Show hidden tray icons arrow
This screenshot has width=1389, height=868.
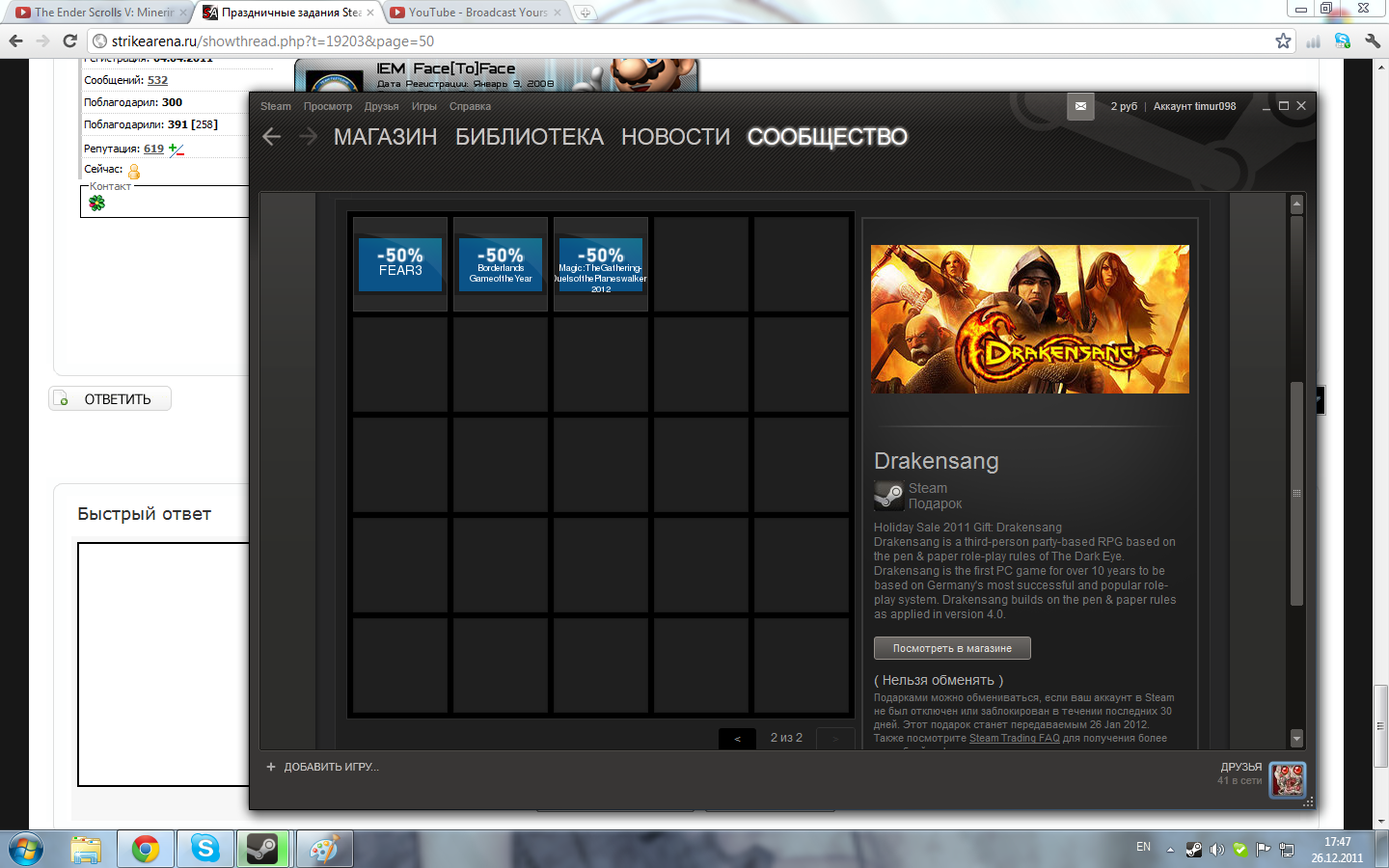point(1170,850)
